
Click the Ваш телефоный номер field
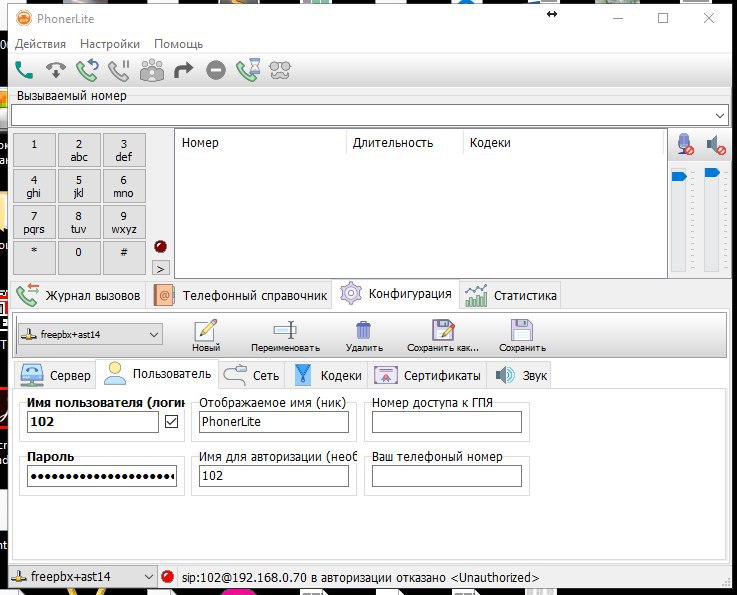[x=447, y=476]
